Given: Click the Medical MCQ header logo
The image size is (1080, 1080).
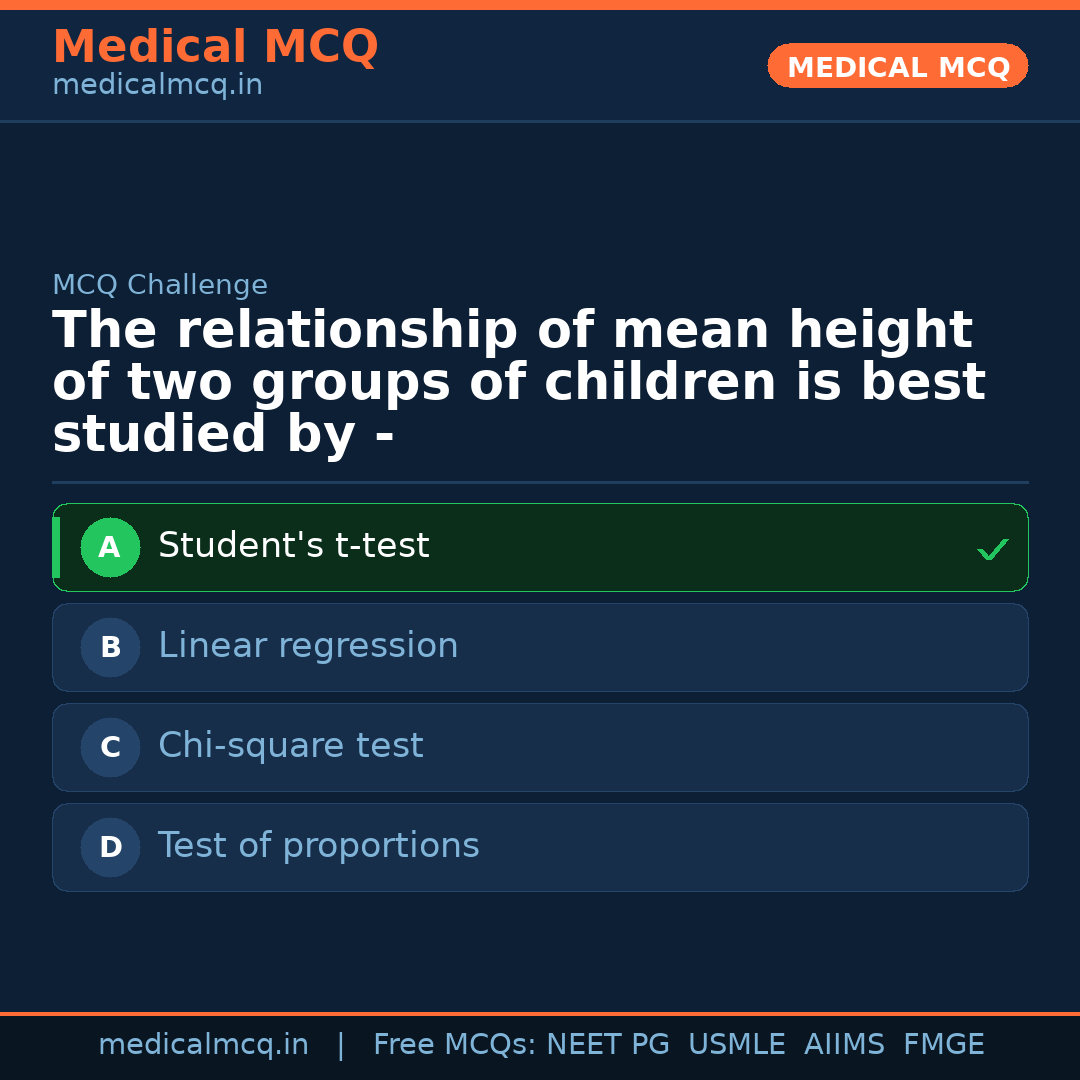Looking at the screenshot, I should (215, 46).
